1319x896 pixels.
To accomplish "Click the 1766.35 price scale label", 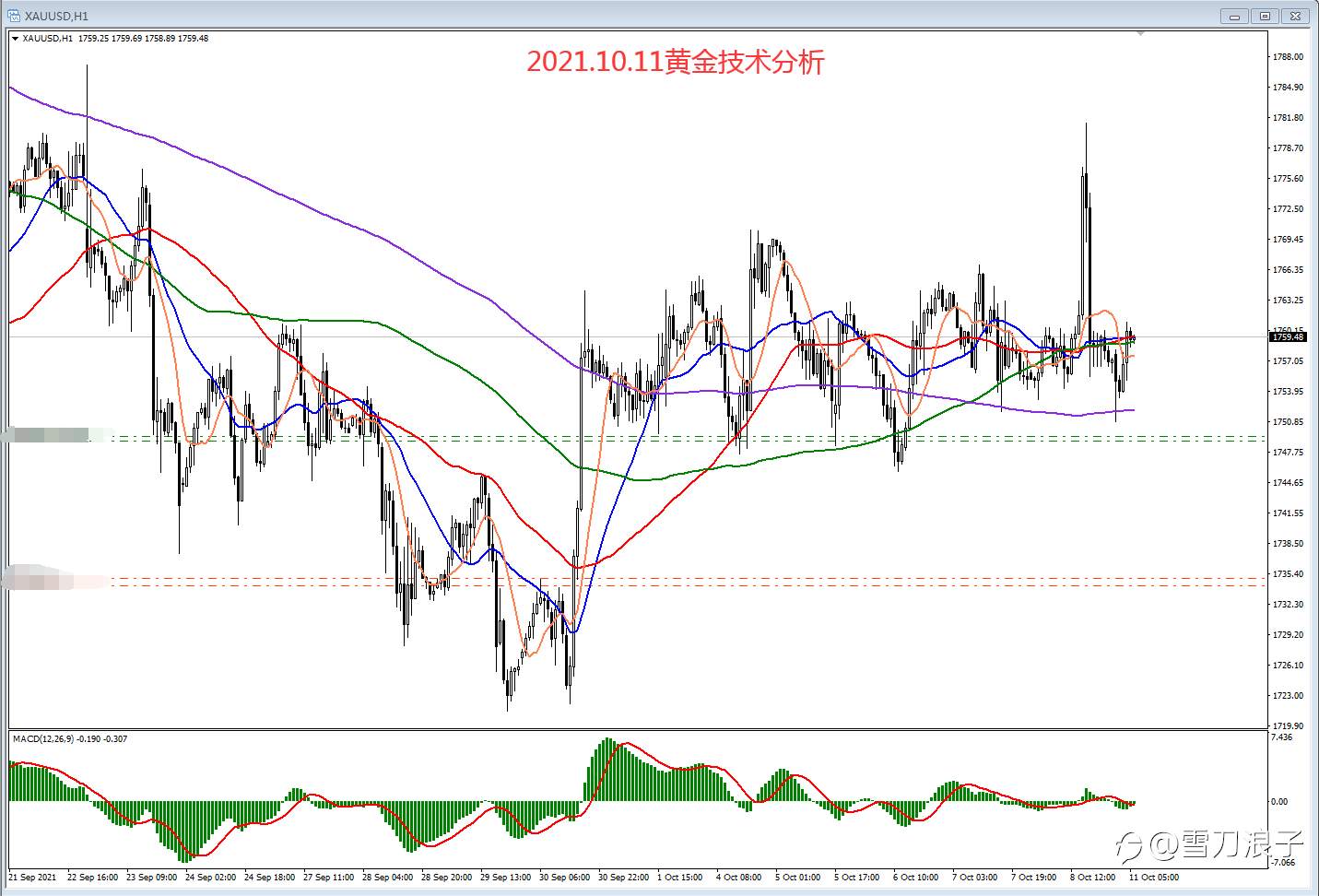I will click(x=1288, y=270).
